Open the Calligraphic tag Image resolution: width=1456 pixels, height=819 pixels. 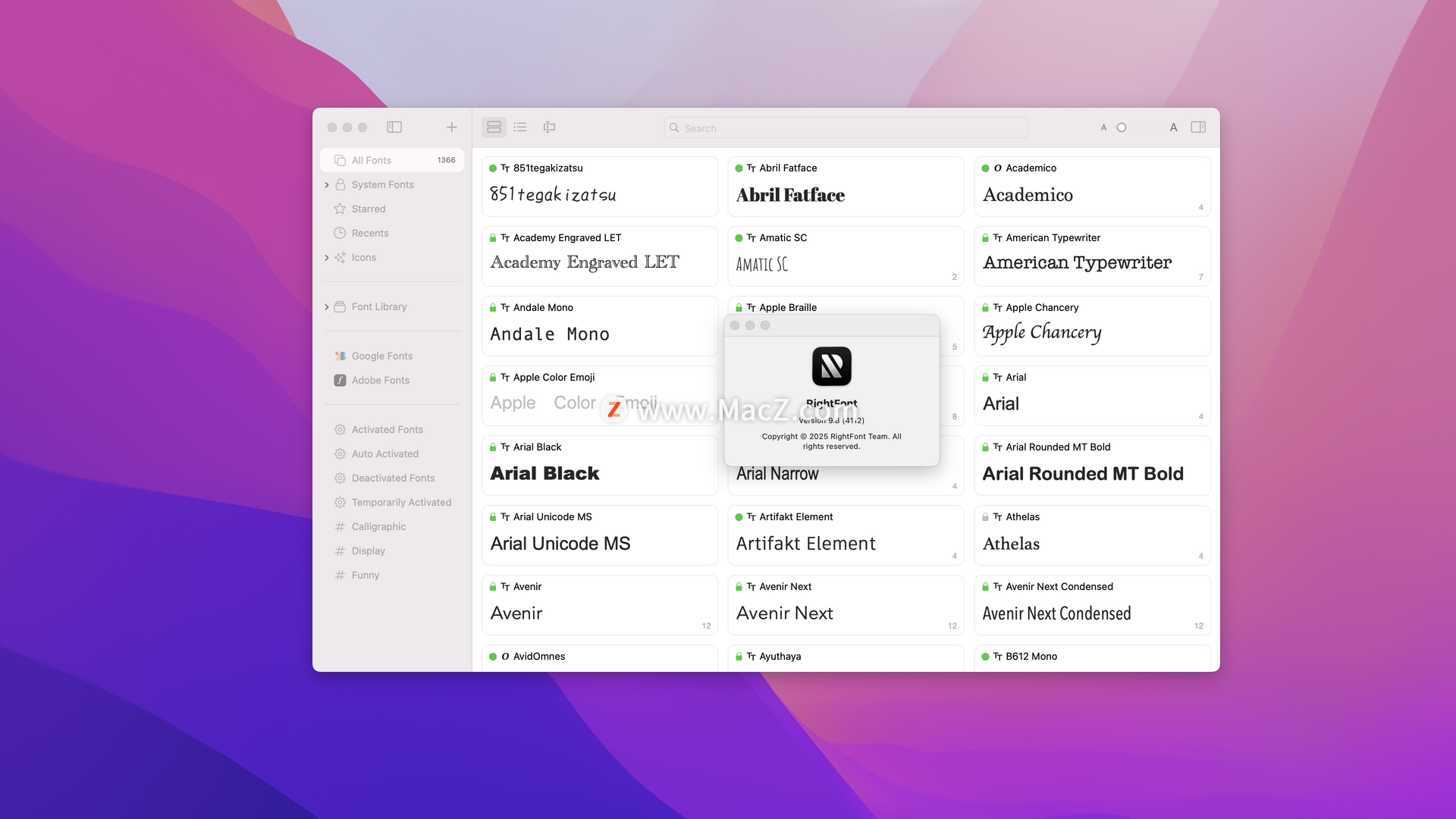[378, 526]
